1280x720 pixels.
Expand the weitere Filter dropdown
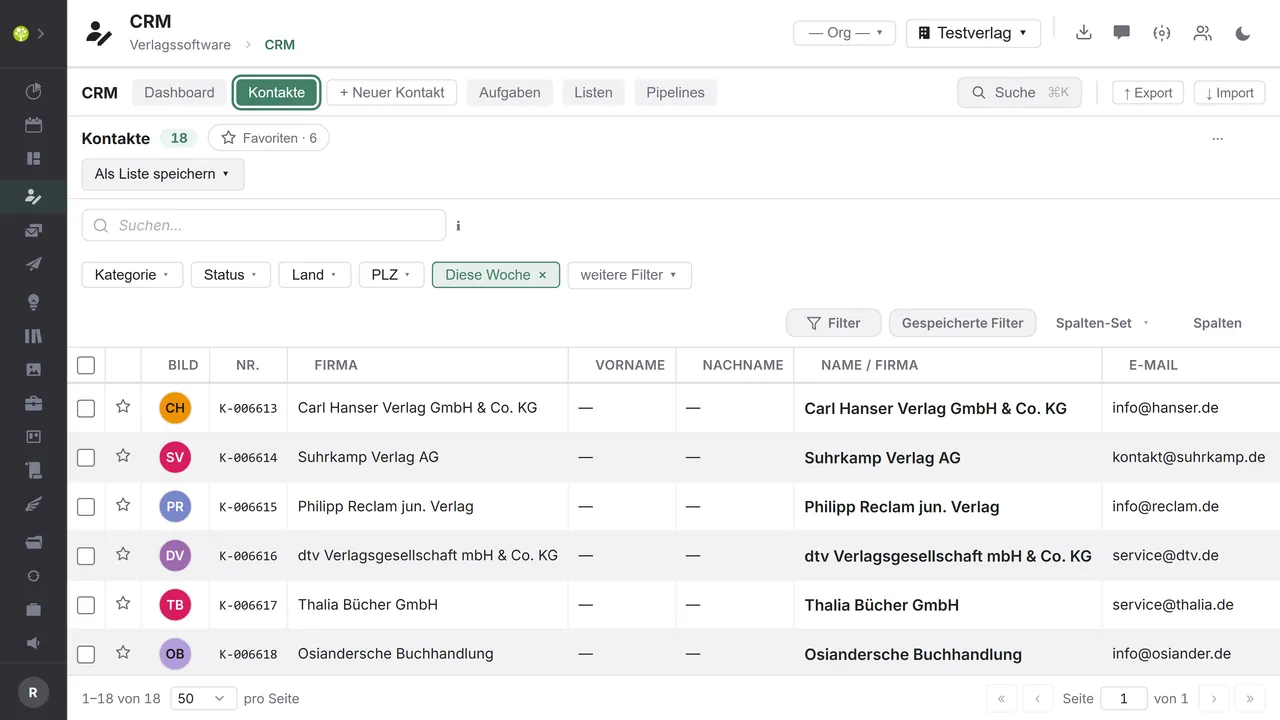pos(629,275)
